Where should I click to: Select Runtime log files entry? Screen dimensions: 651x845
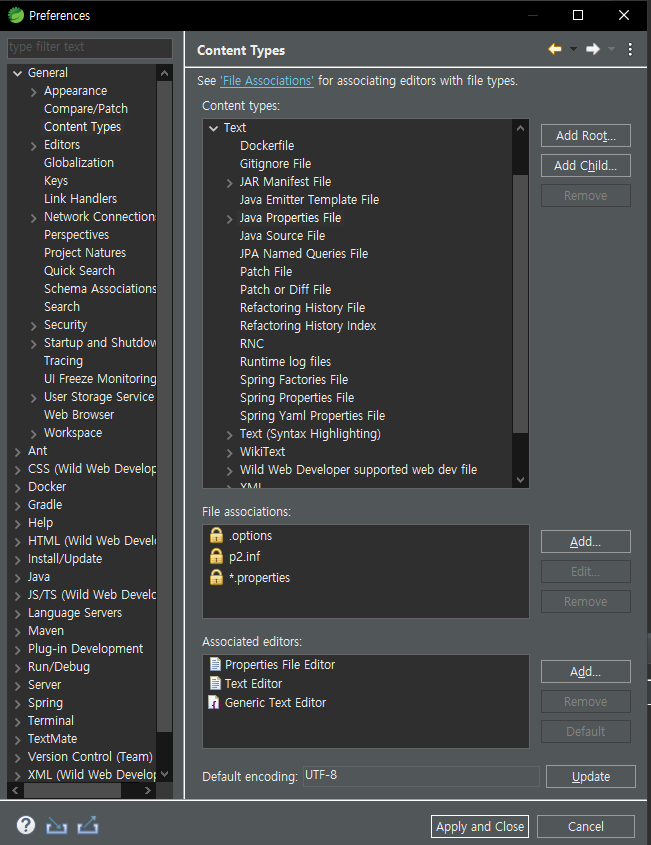tap(286, 362)
